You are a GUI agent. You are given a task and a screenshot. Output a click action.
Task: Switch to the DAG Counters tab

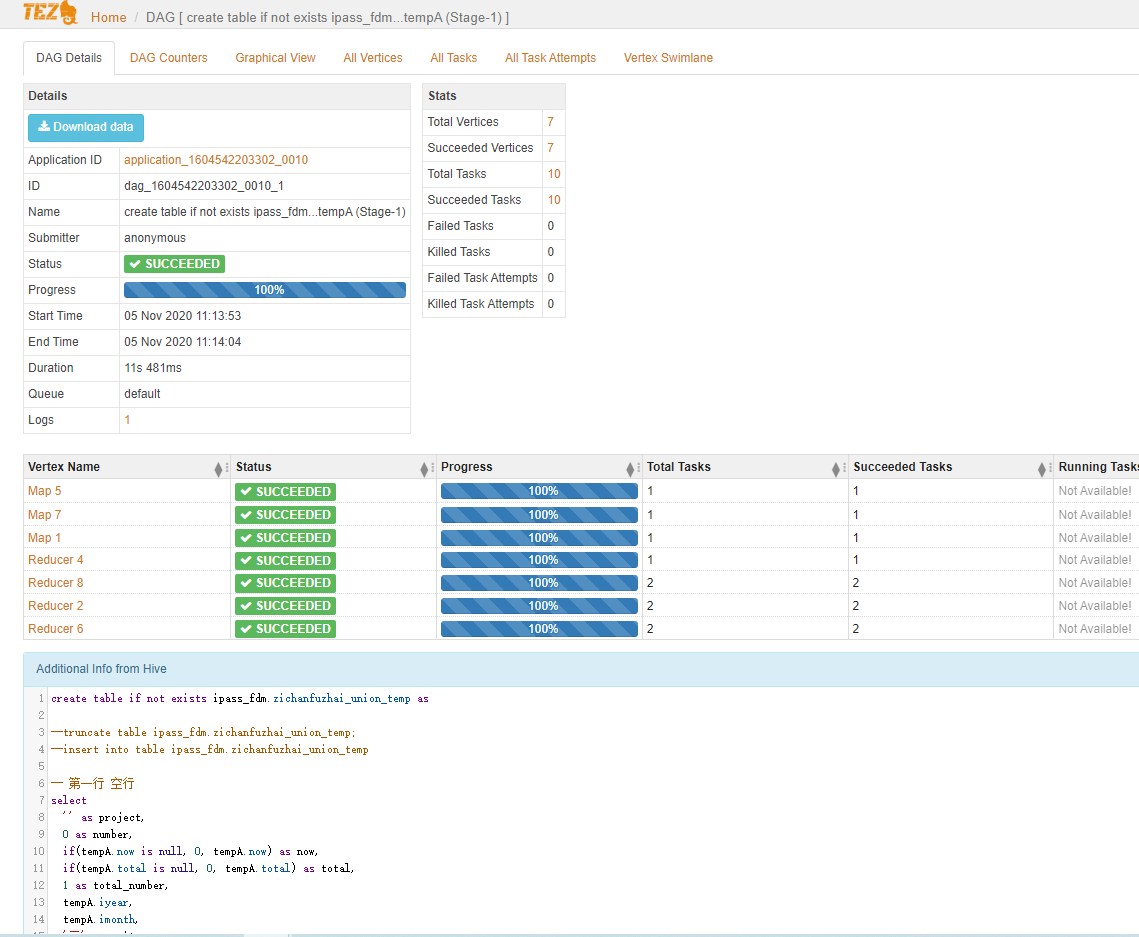(x=168, y=57)
